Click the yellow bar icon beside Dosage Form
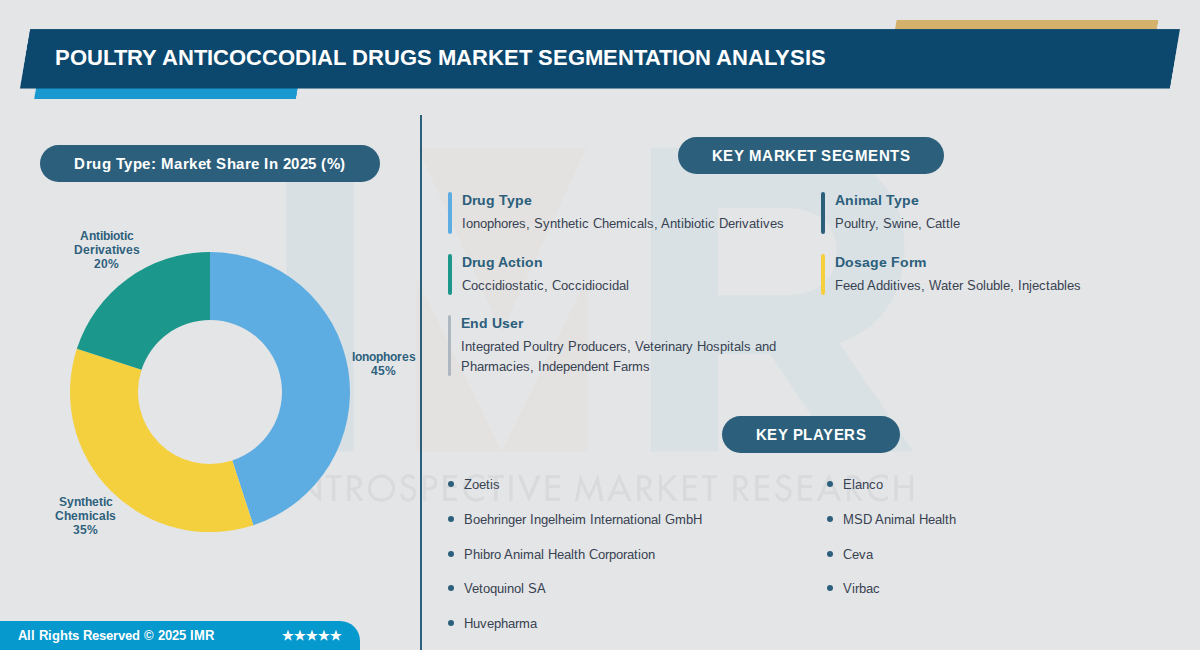This screenshot has height=650, width=1200. click(x=821, y=273)
